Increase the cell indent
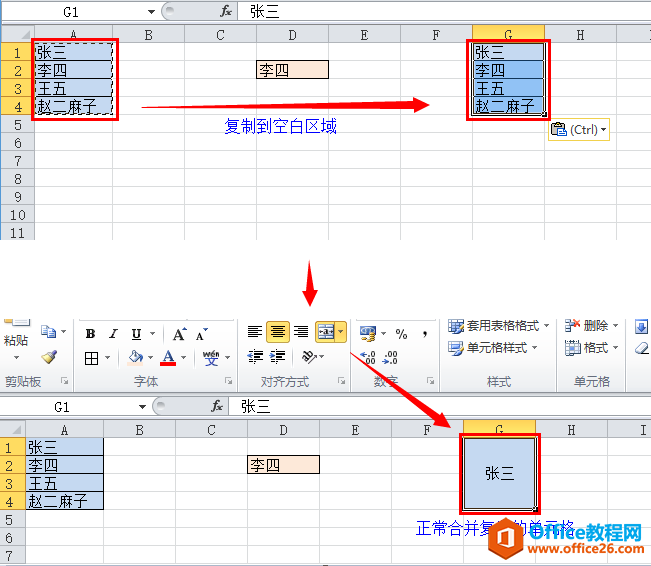The height and width of the screenshot is (566, 651). pyautogui.click(x=277, y=357)
